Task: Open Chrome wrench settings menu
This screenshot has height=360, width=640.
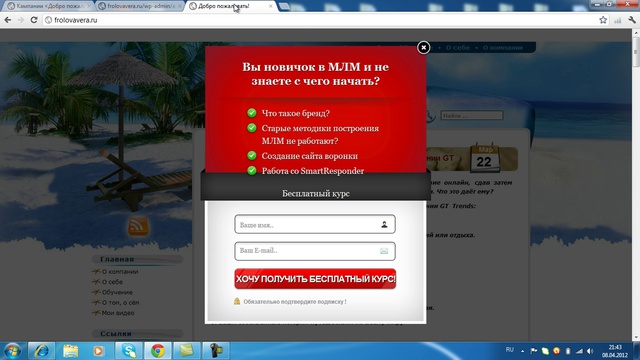Action: click(x=632, y=20)
